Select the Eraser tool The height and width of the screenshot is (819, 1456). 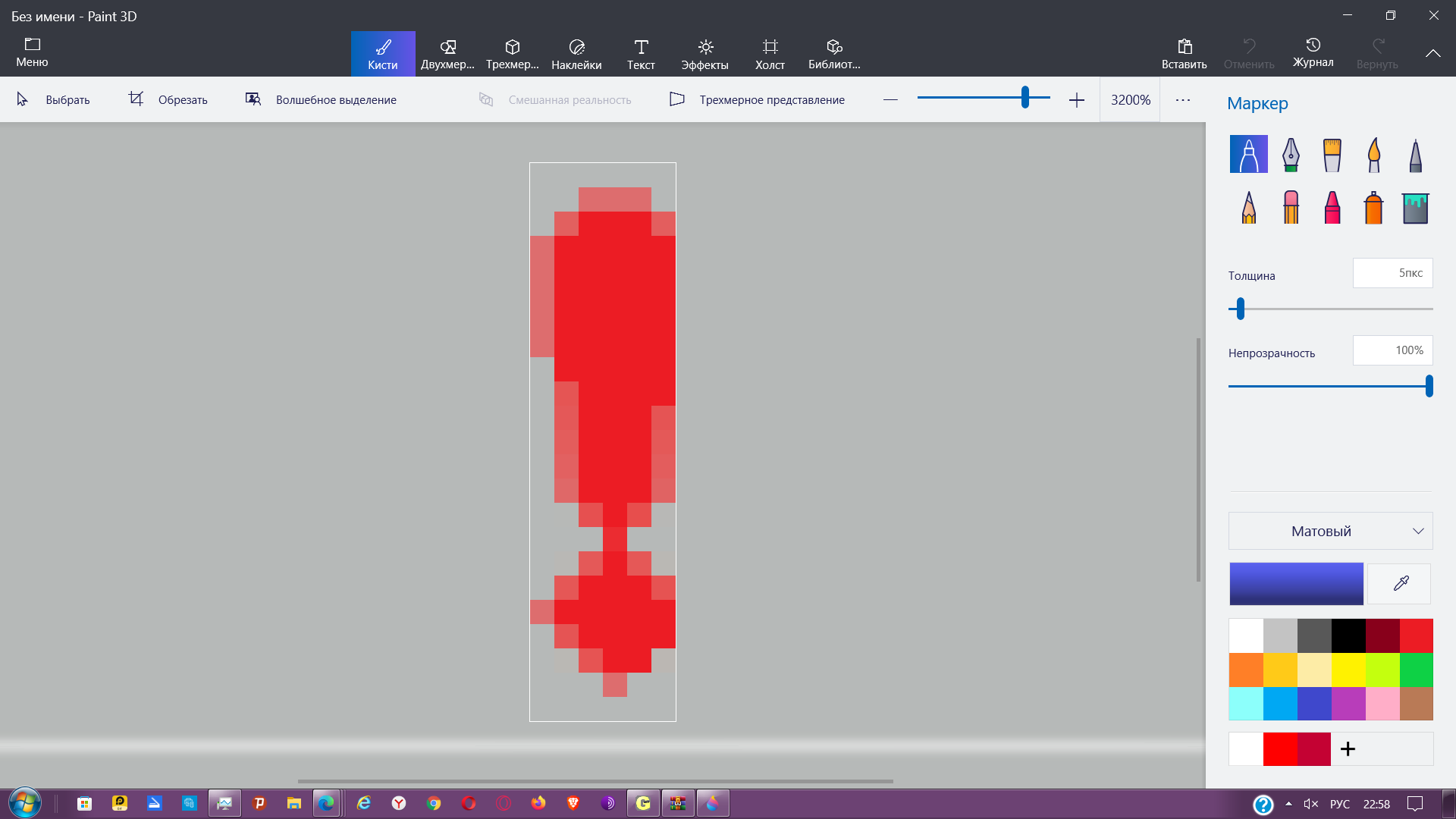[x=1291, y=207]
